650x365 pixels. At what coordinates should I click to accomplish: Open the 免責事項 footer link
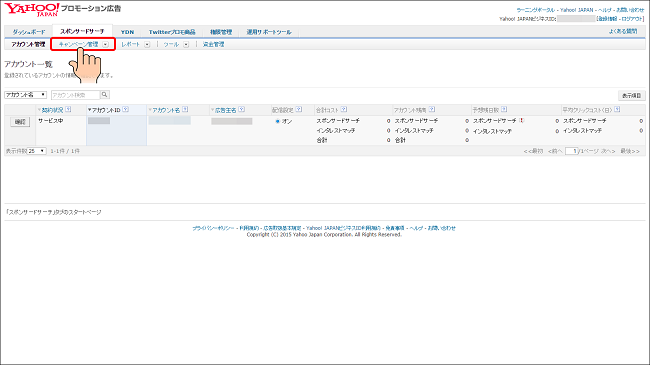pos(395,228)
